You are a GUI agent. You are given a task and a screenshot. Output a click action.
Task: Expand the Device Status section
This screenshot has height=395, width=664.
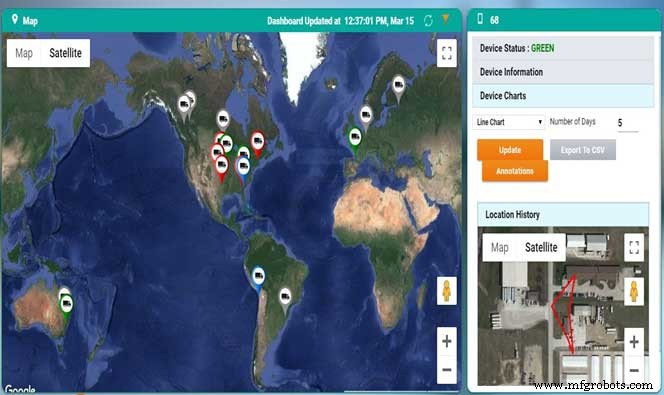[x=563, y=48]
